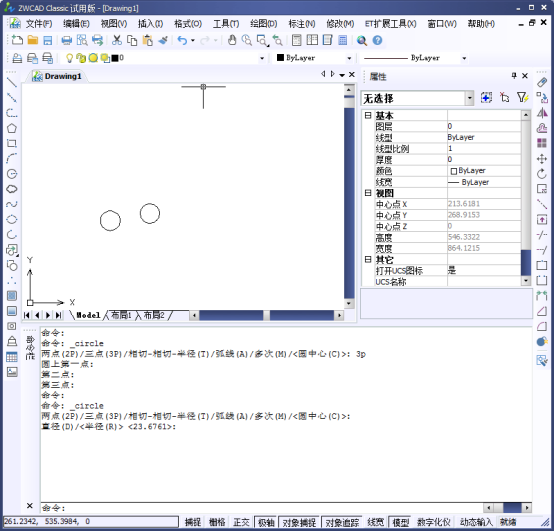Collapse the 基本 section in properties
The height and width of the screenshot is (531, 554).
point(368,115)
